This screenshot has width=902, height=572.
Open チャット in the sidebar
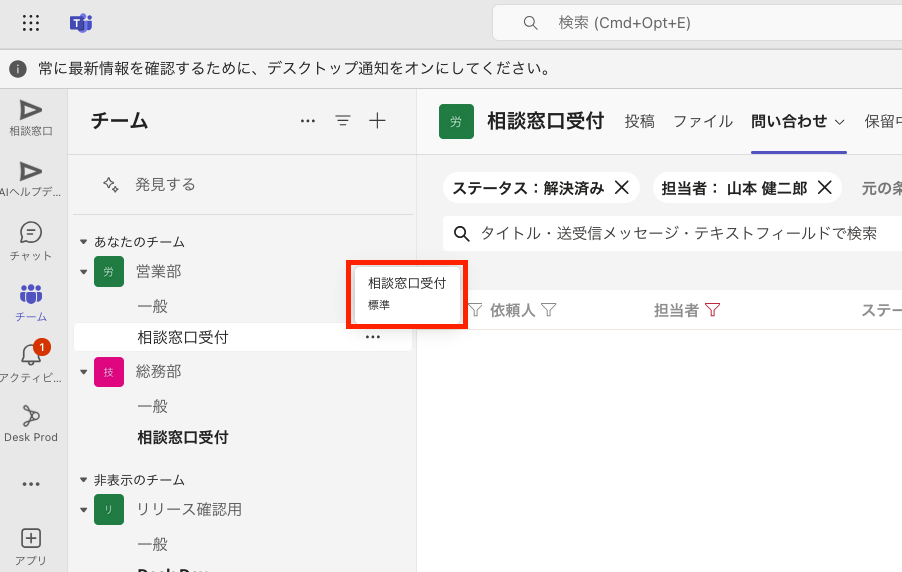pos(30,241)
